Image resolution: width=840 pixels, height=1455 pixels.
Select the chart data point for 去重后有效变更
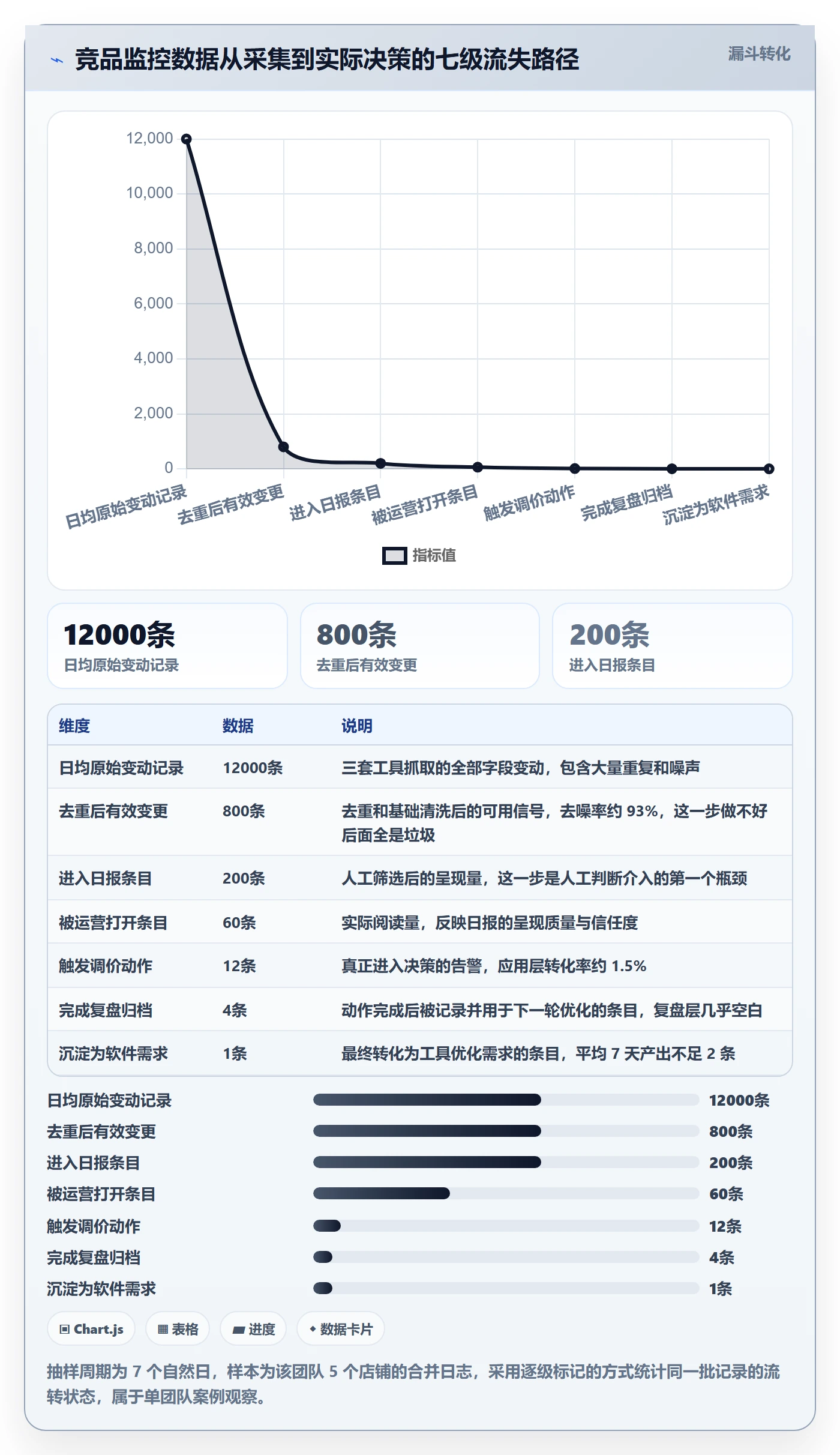[x=284, y=447]
